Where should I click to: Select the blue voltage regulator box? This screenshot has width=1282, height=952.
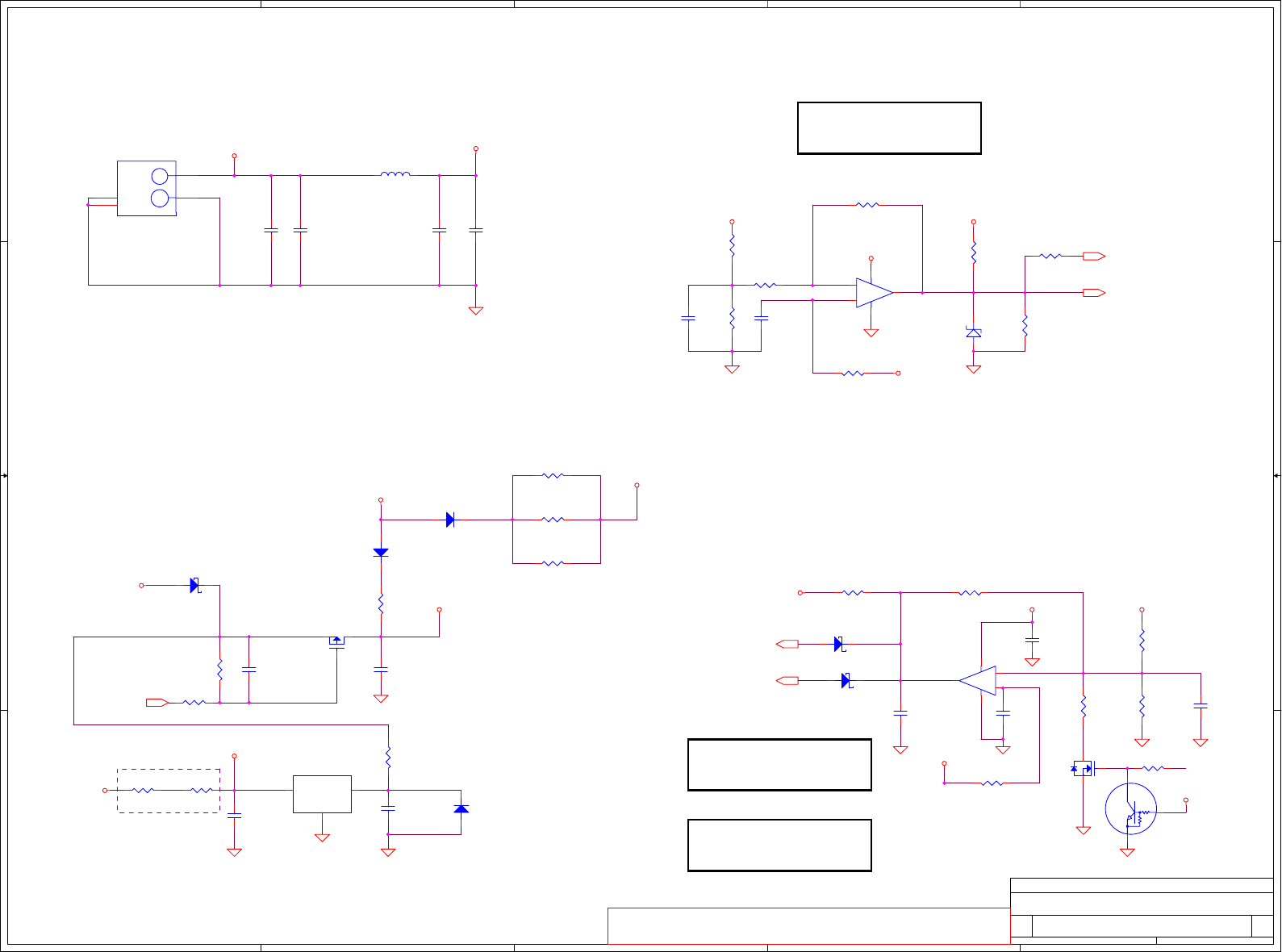(x=322, y=794)
